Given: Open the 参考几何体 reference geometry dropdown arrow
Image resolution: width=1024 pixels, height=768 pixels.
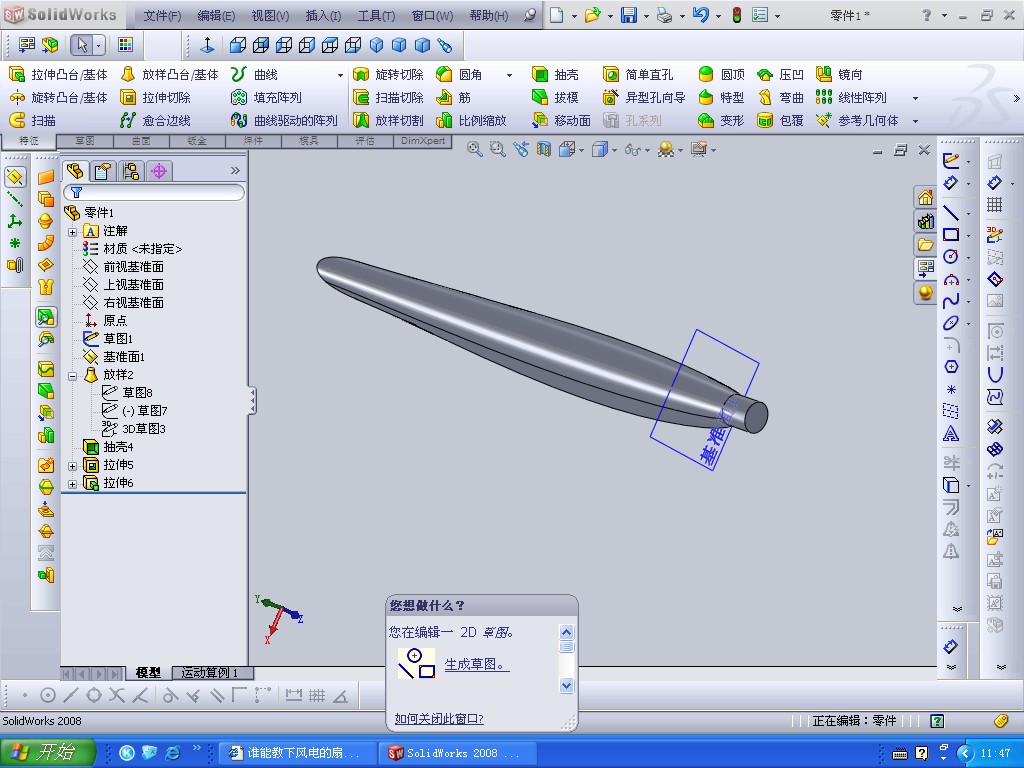Looking at the screenshot, I should click(915, 121).
